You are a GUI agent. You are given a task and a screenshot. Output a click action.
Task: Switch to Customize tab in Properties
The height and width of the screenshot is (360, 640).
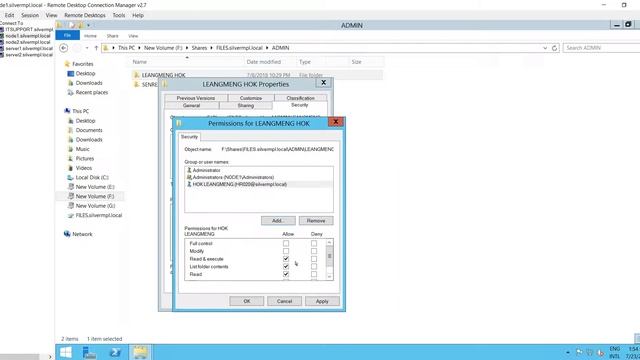tap(251, 98)
